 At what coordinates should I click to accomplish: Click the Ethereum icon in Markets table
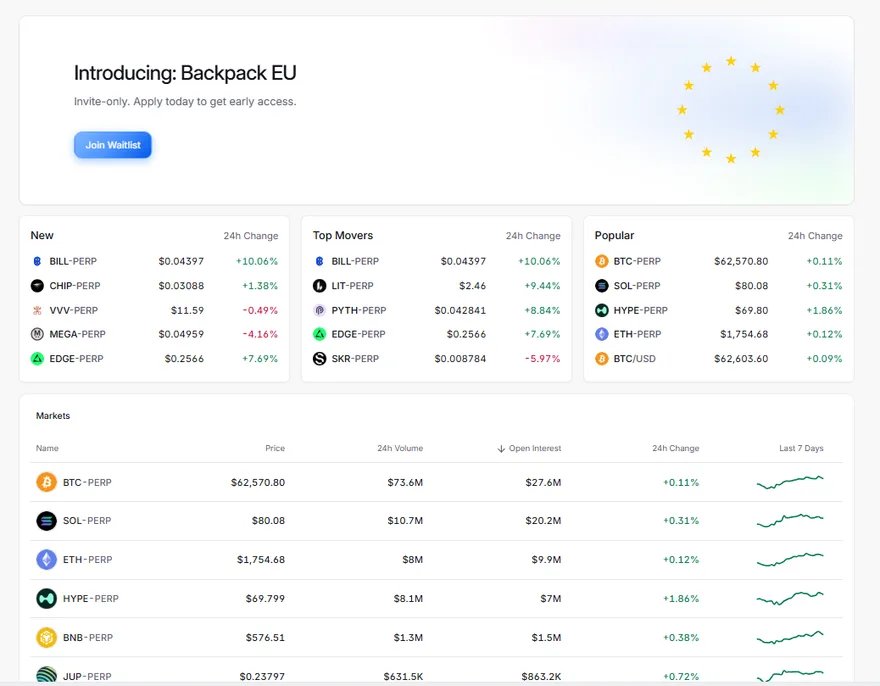pos(47,559)
